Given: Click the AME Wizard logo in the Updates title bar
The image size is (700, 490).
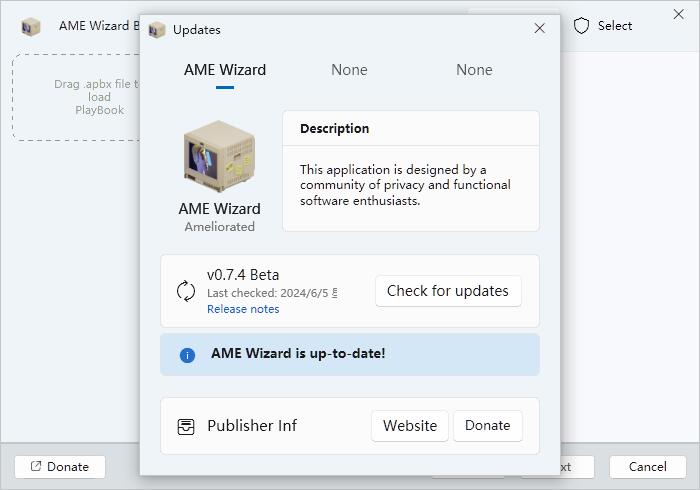Looking at the screenshot, I should (x=157, y=30).
